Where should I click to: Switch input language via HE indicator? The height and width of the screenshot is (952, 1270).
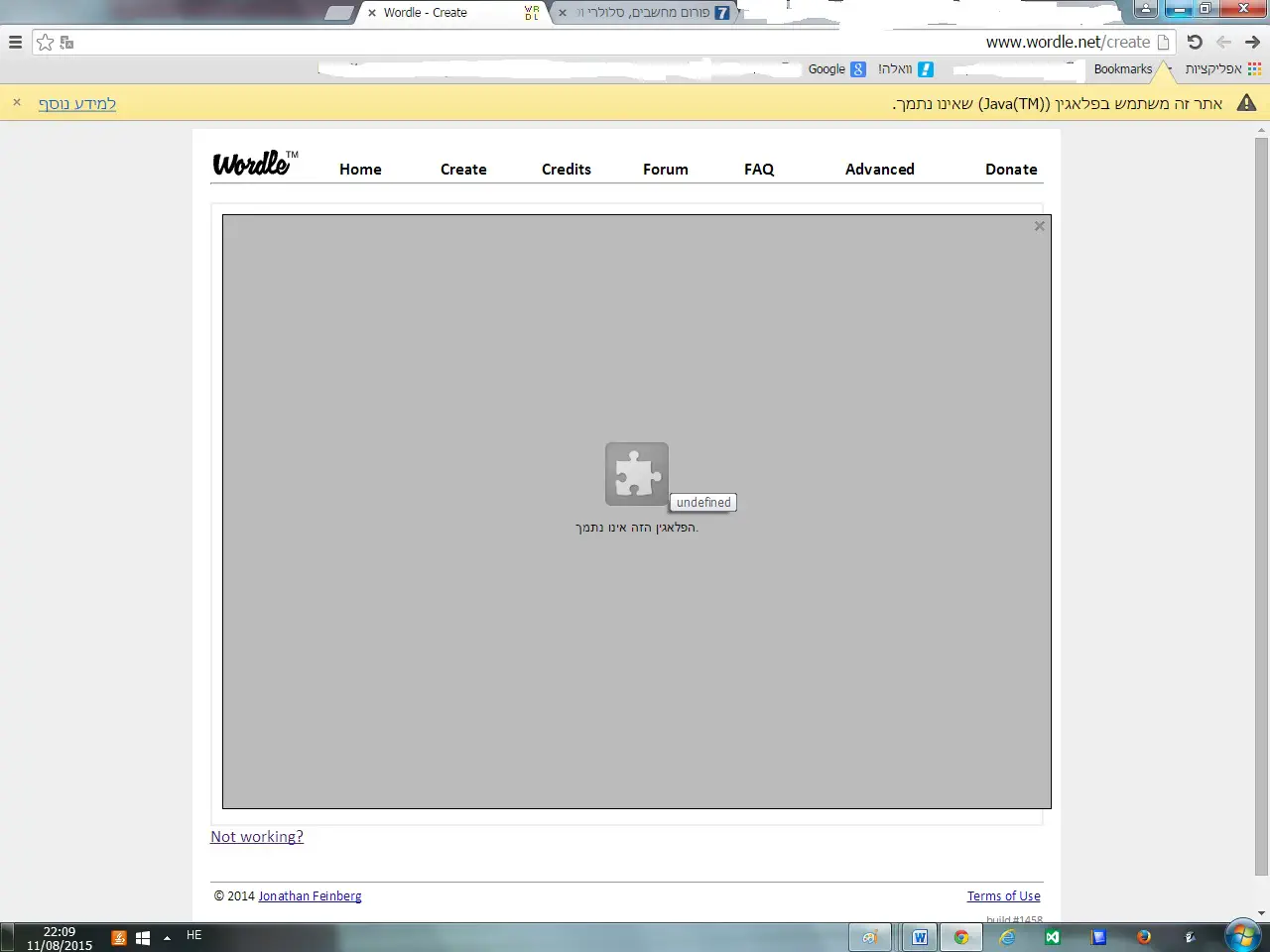click(194, 935)
